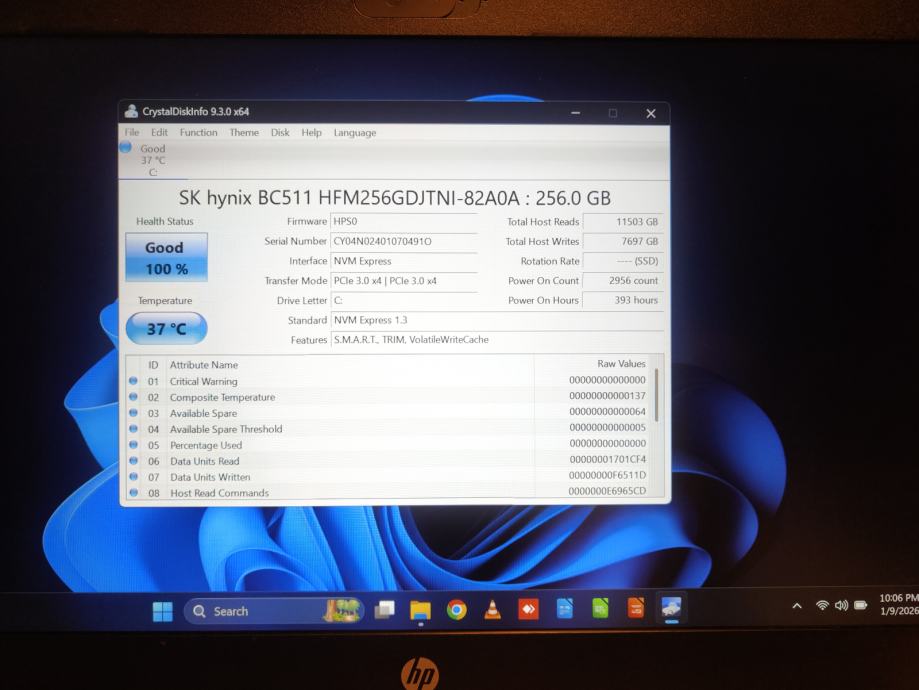The height and width of the screenshot is (690, 919).
Task: Click raw value 00000000000137
Action: (x=607, y=396)
